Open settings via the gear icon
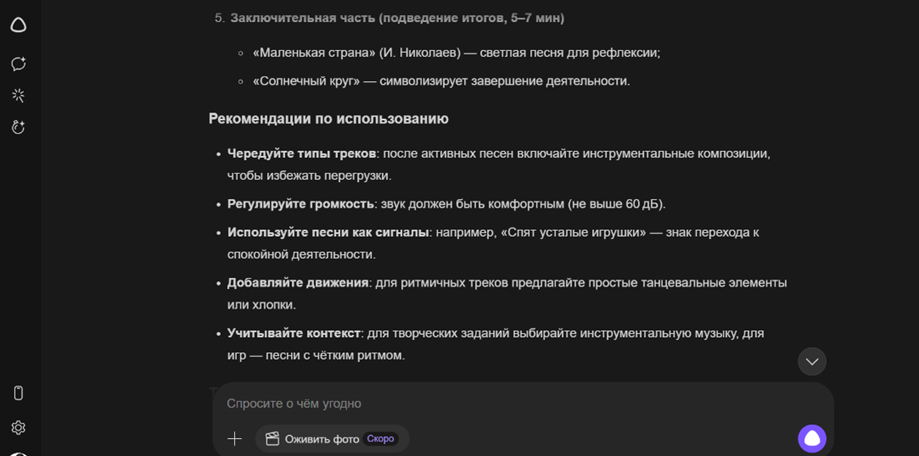The height and width of the screenshot is (456, 919). (18, 427)
